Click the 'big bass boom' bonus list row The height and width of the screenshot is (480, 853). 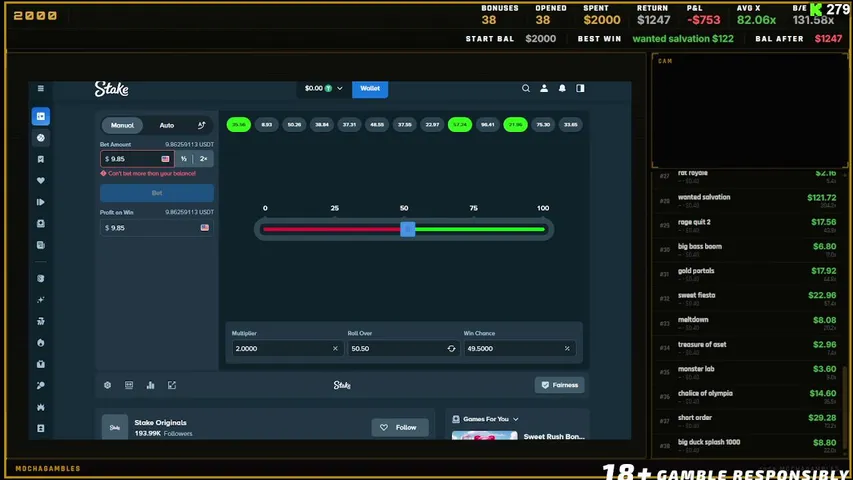tap(748, 250)
